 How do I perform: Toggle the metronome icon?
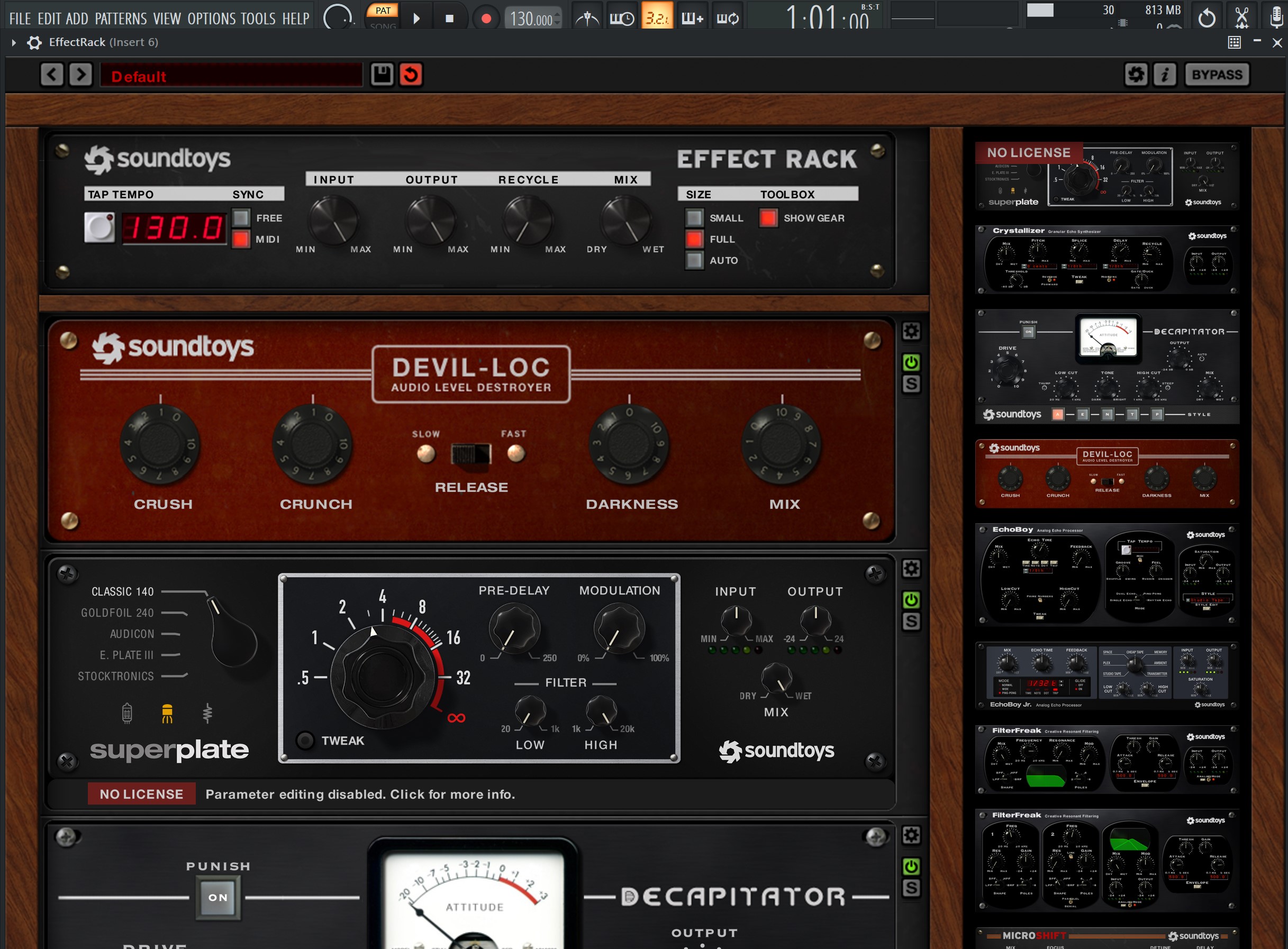(x=587, y=18)
